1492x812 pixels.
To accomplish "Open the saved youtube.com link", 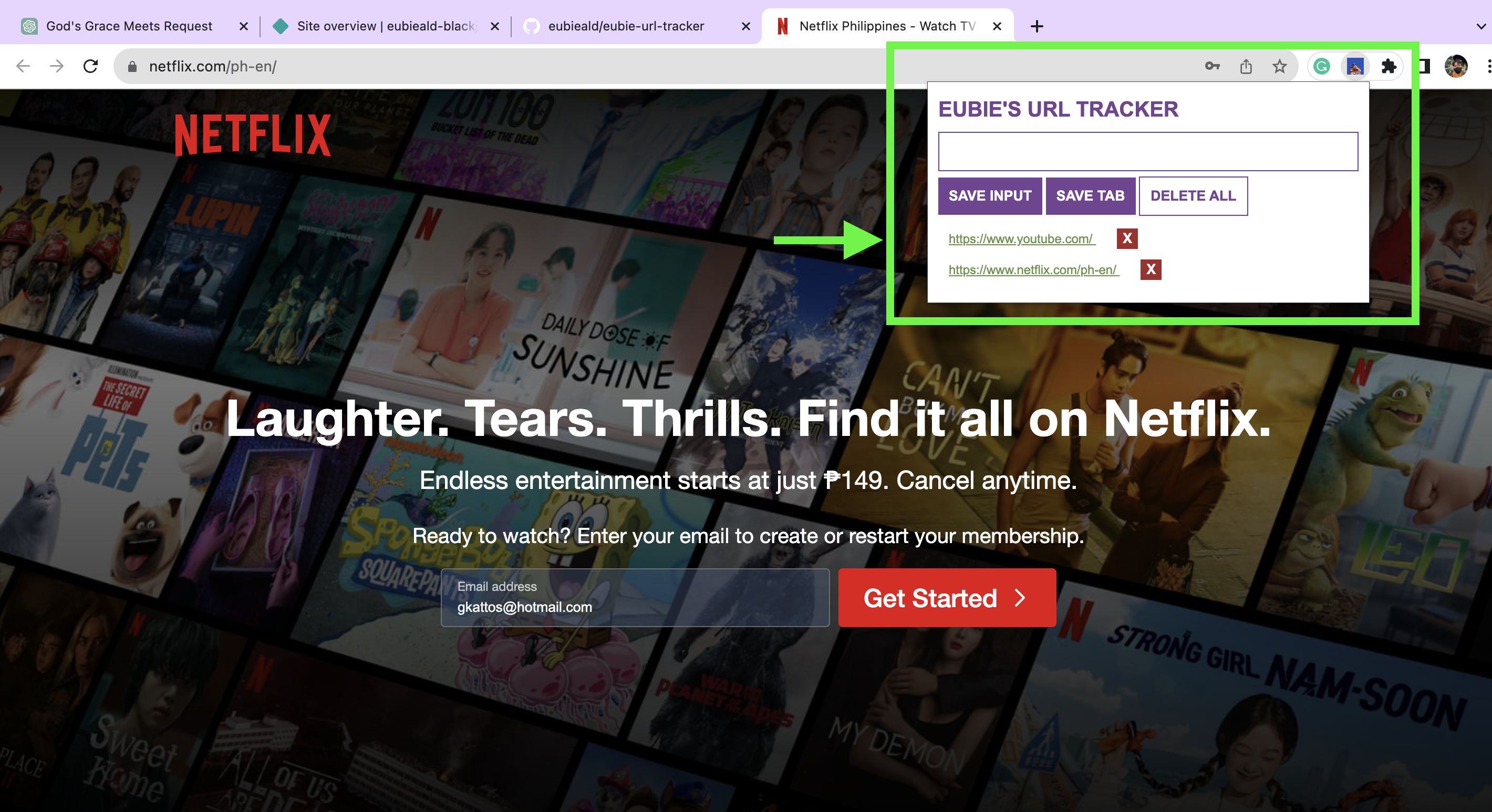I will click(x=1021, y=238).
